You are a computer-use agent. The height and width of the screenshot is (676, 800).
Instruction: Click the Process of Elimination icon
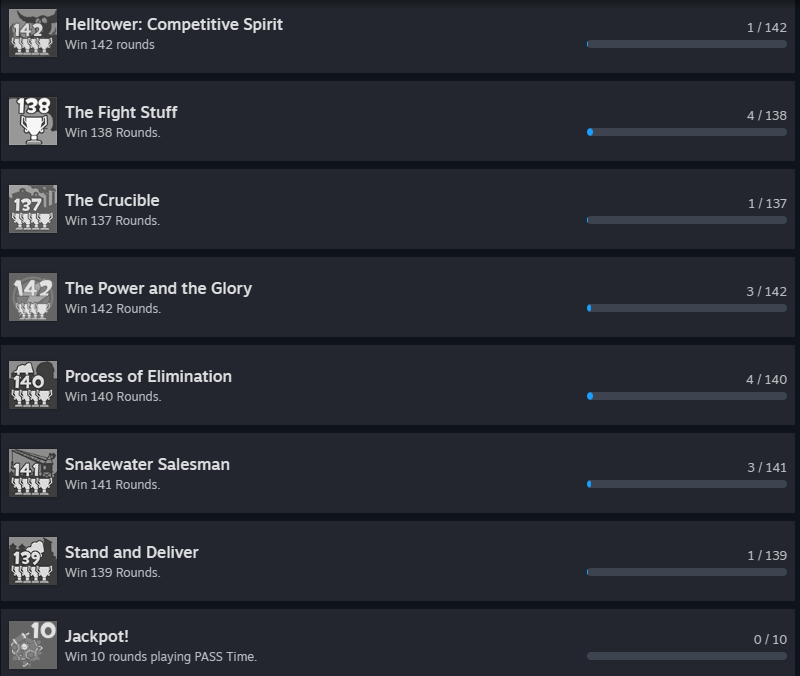tap(33, 385)
